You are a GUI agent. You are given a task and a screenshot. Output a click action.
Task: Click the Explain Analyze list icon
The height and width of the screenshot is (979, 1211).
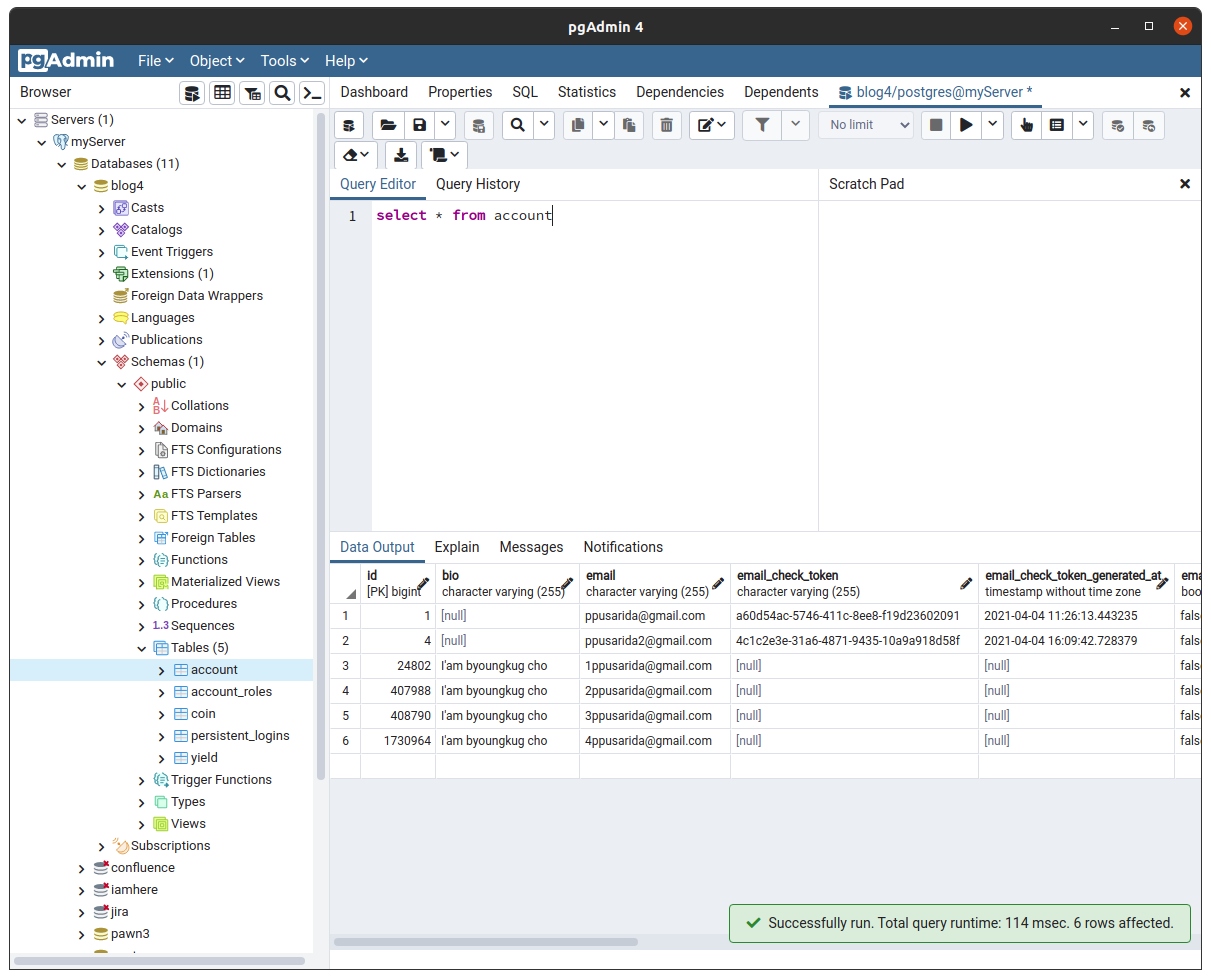[x=1057, y=125]
